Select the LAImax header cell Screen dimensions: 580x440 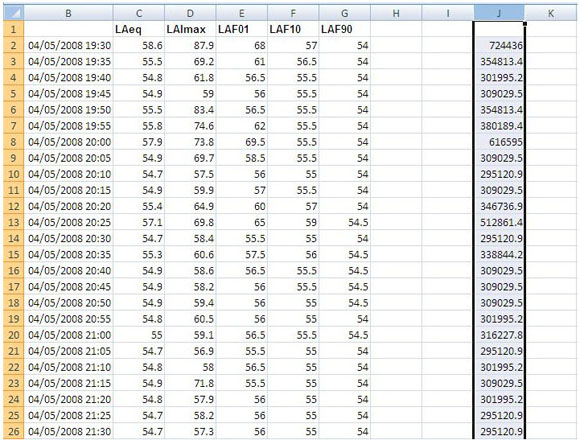coord(190,29)
